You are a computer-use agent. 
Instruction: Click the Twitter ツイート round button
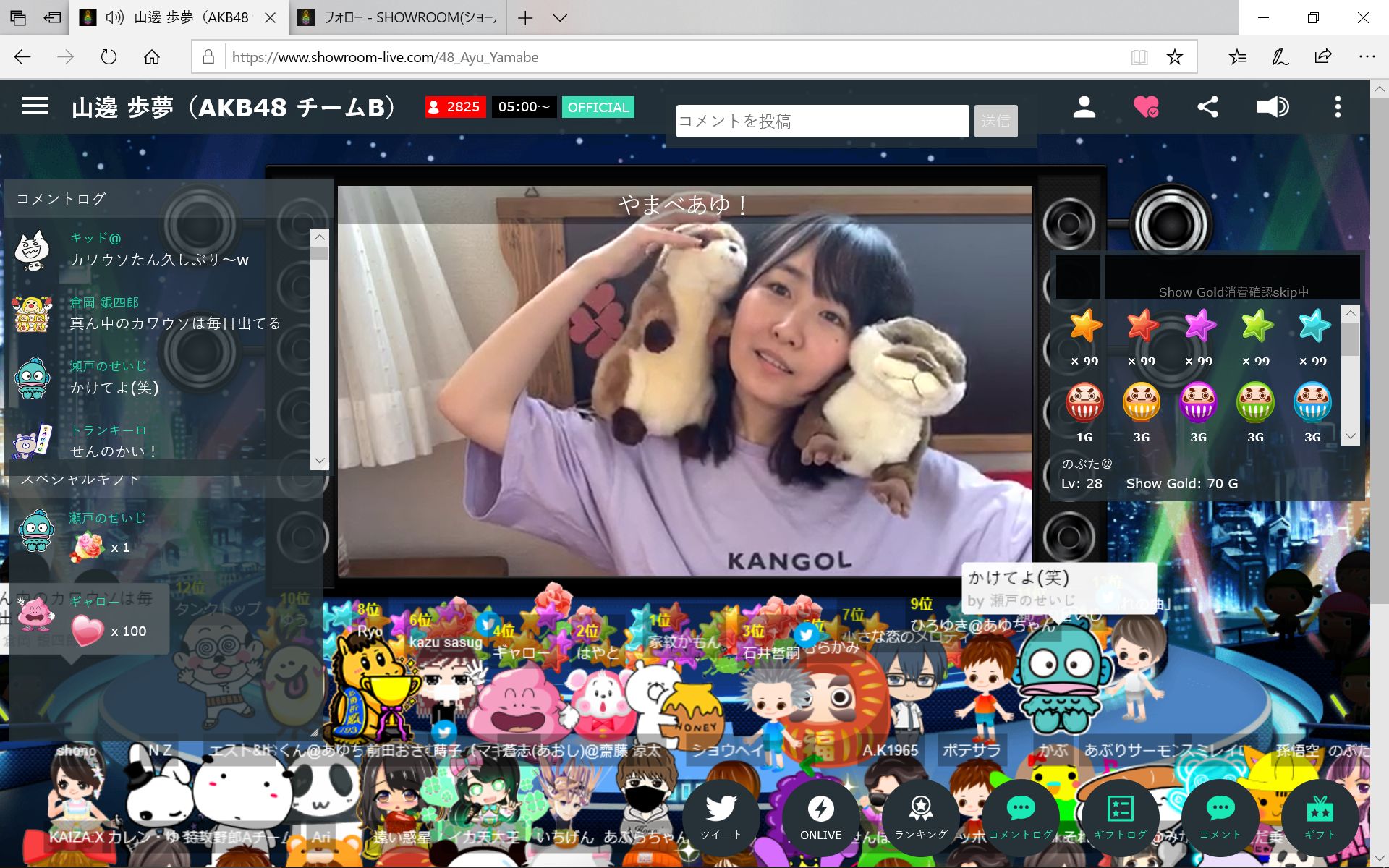[x=721, y=818]
